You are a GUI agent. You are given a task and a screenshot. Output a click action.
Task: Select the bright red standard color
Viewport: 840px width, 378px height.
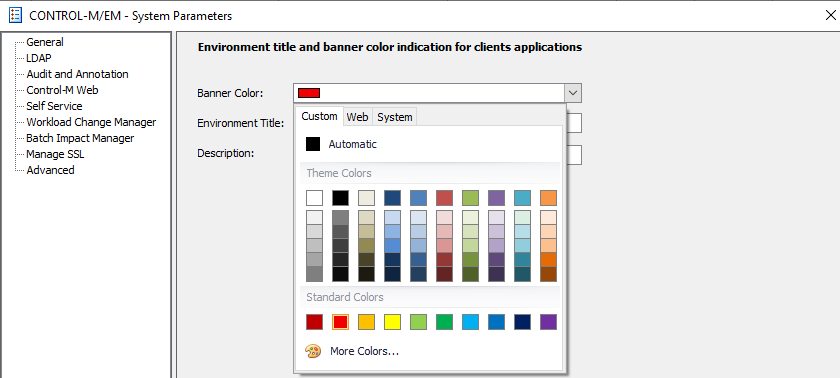click(x=340, y=322)
